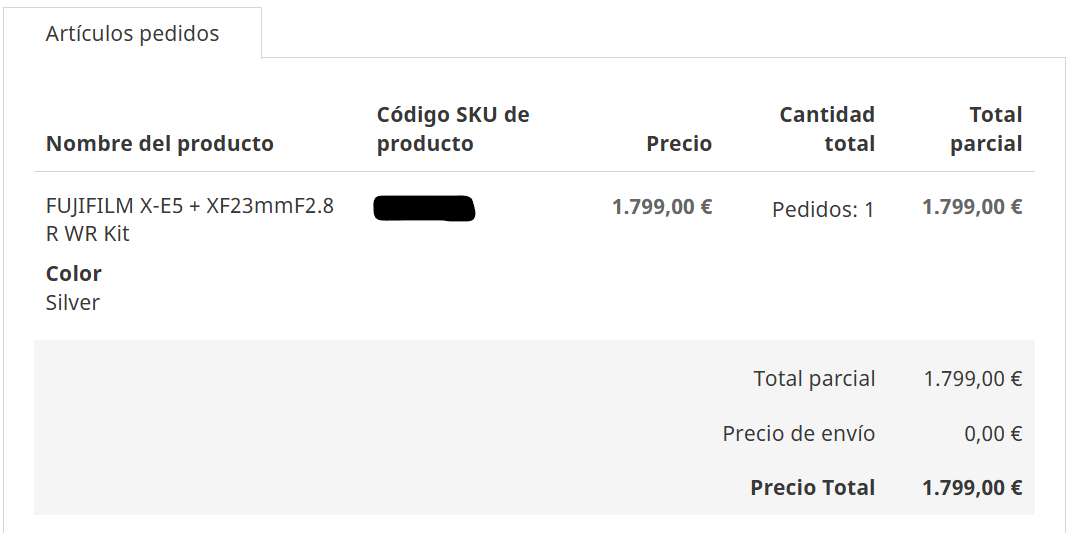Screen dimensions: 1074x533
Task: Click the Silver color value
Action: coord(73,302)
